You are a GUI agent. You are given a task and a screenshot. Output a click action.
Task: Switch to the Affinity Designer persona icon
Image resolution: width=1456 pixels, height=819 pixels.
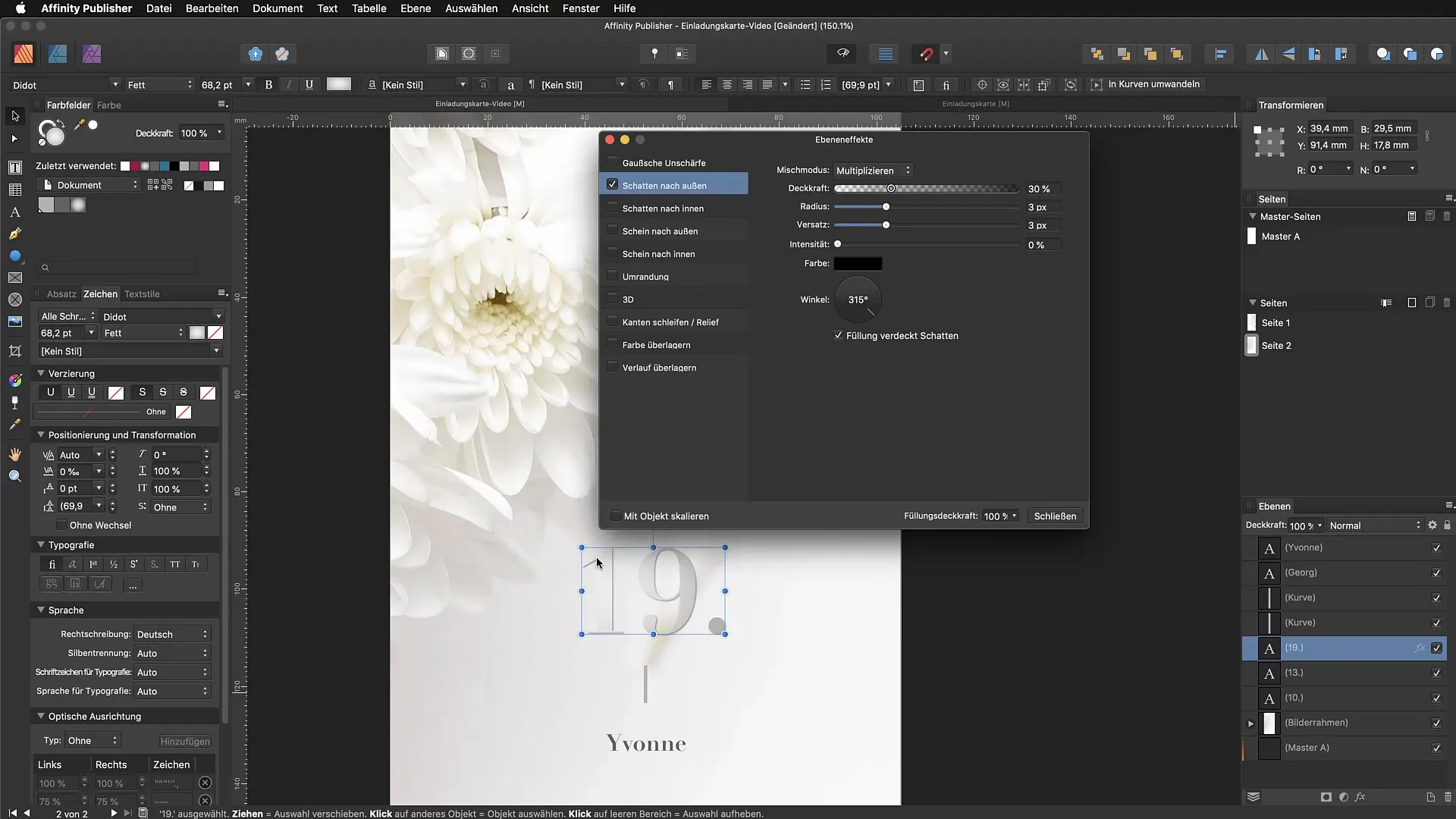[x=58, y=54]
